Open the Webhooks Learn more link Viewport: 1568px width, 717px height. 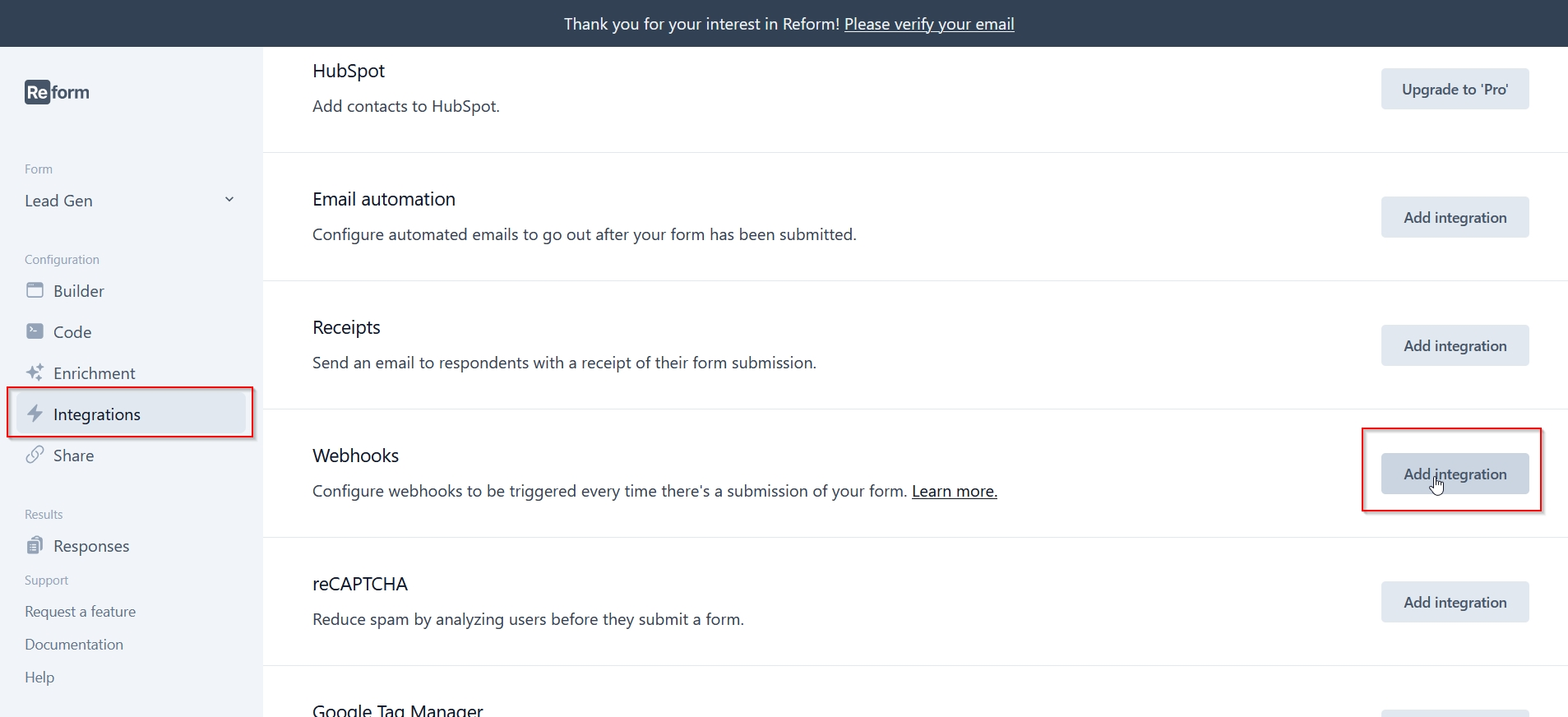pos(954,491)
